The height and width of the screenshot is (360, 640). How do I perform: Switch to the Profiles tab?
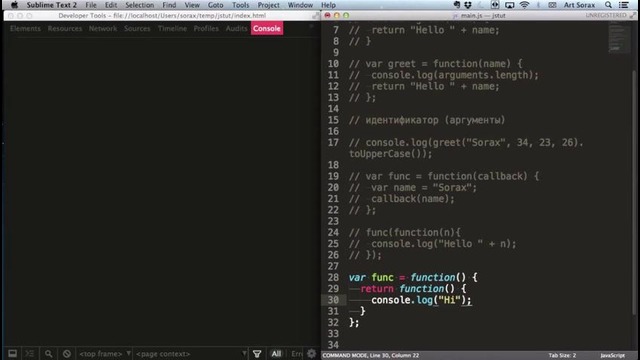(x=206, y=29)
